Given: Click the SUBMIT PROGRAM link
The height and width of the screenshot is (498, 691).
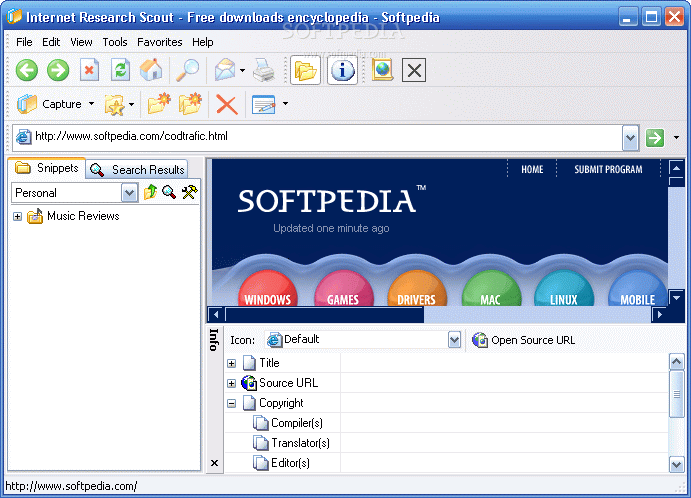Looking at the screenshot, I should click(608, 169).
